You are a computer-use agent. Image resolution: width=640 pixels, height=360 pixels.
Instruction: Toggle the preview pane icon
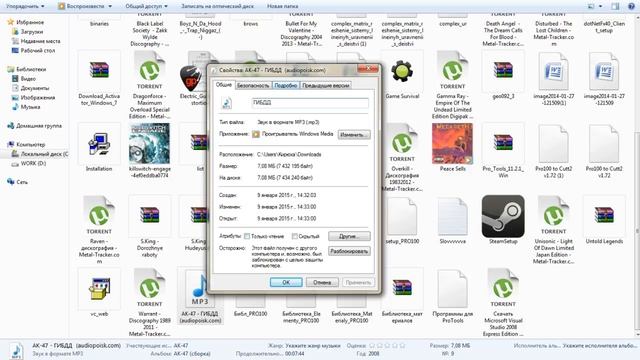pos(615,6)
